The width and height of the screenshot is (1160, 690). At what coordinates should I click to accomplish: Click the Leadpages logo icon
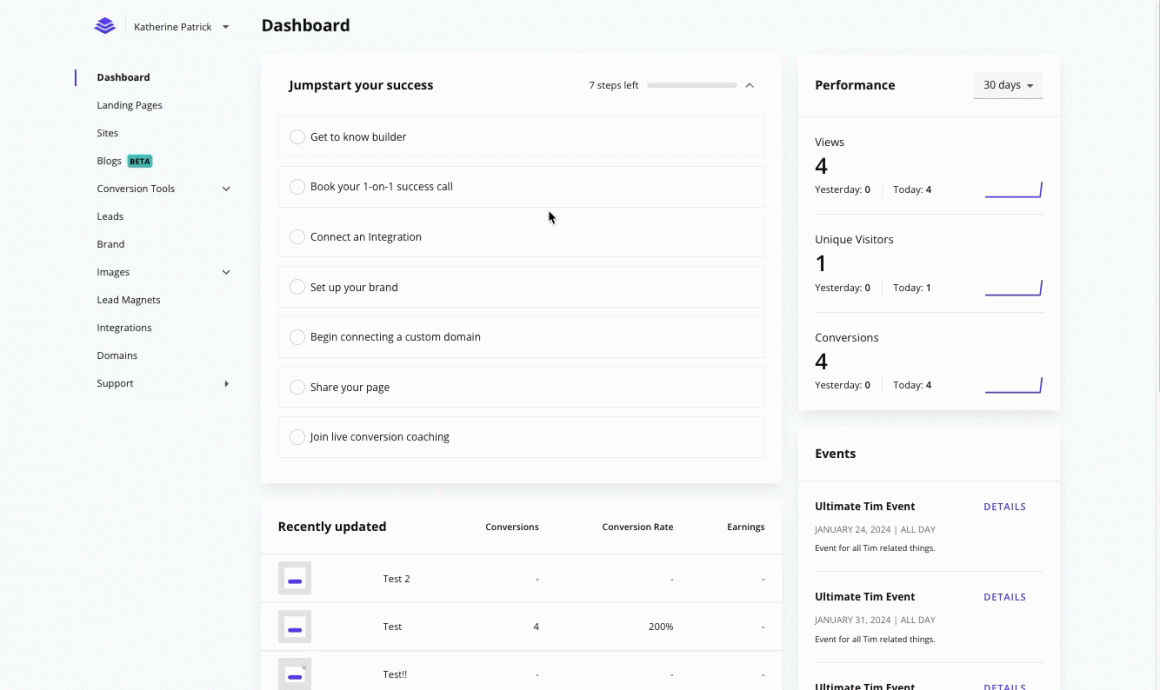coord(105,27)
